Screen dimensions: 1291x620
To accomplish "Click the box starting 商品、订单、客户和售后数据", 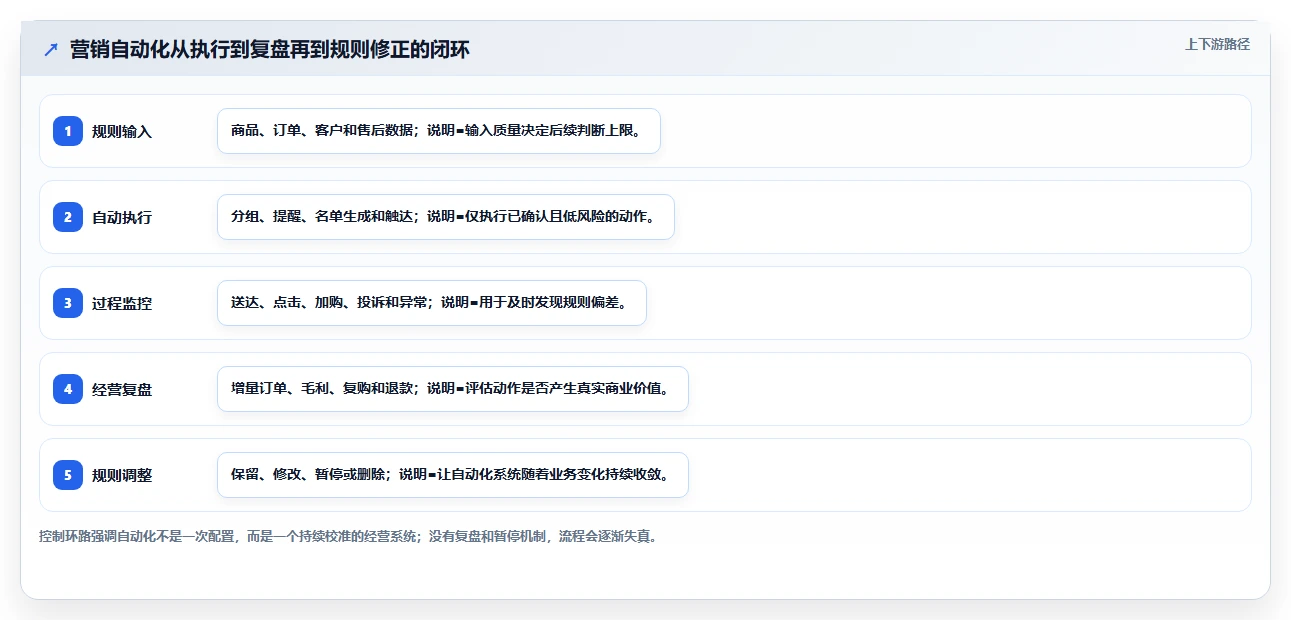I will pos(439,131).
